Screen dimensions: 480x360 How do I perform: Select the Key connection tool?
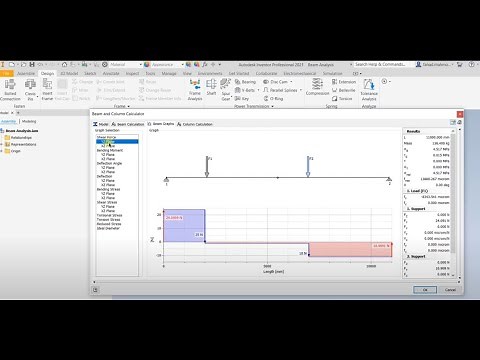point(242,99)
